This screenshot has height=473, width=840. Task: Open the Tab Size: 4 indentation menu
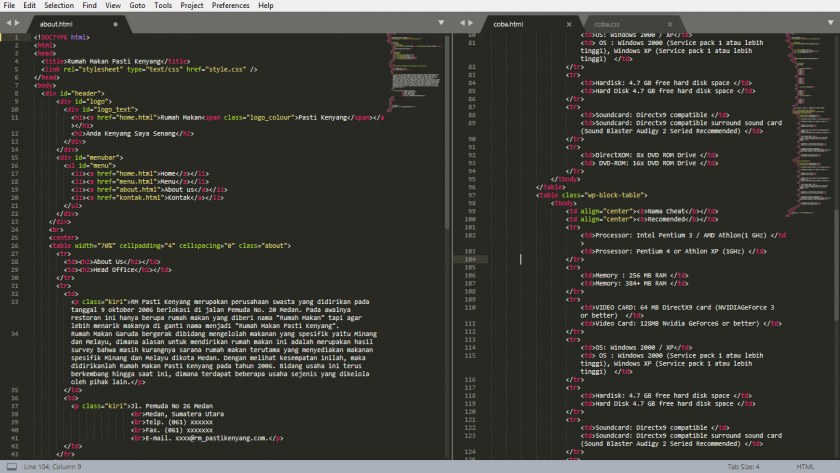point(744,466)
